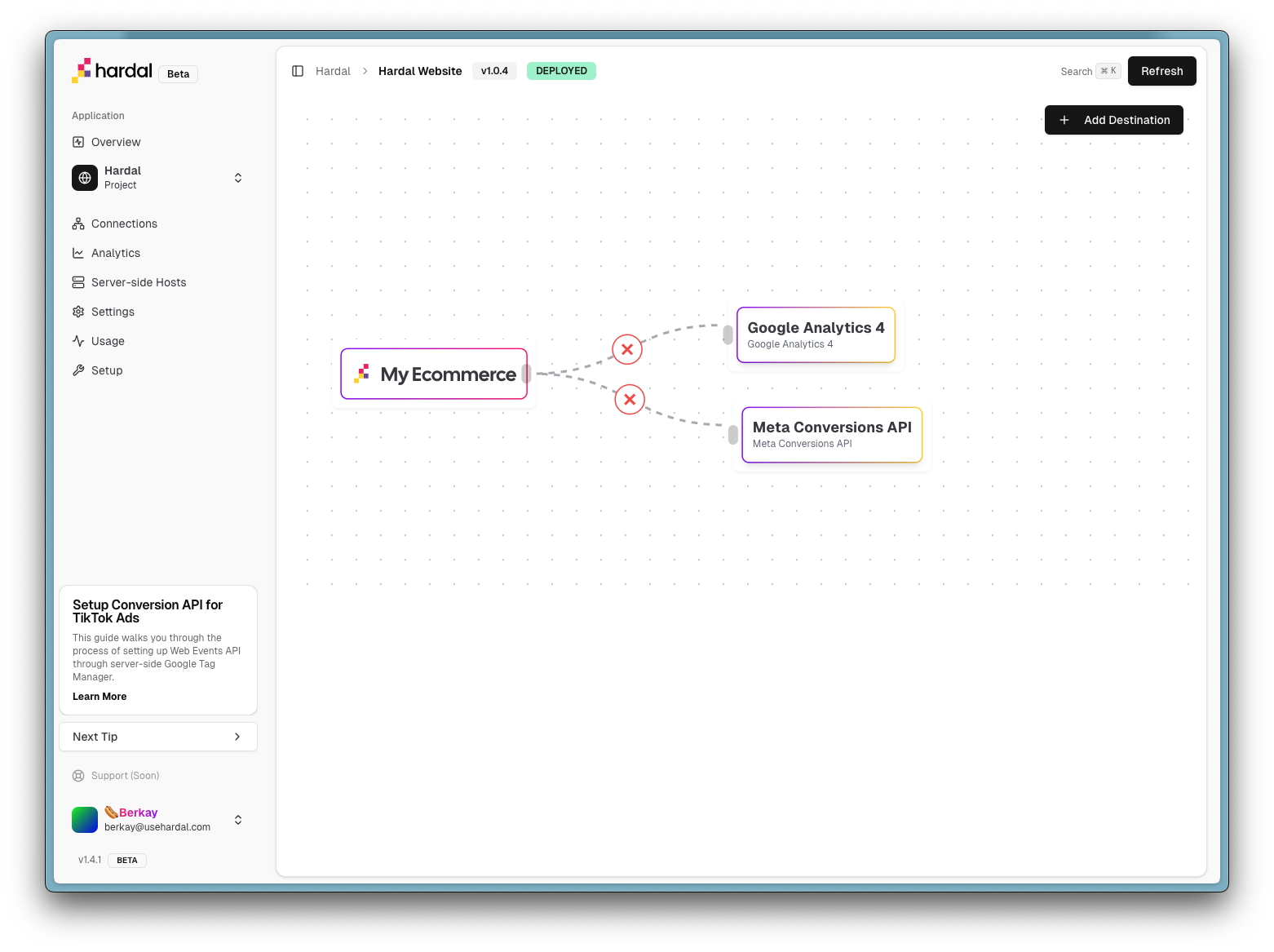Click the My Ecommerce output handle
Screen dimensions: 1274x952
[x=527, y=374]
